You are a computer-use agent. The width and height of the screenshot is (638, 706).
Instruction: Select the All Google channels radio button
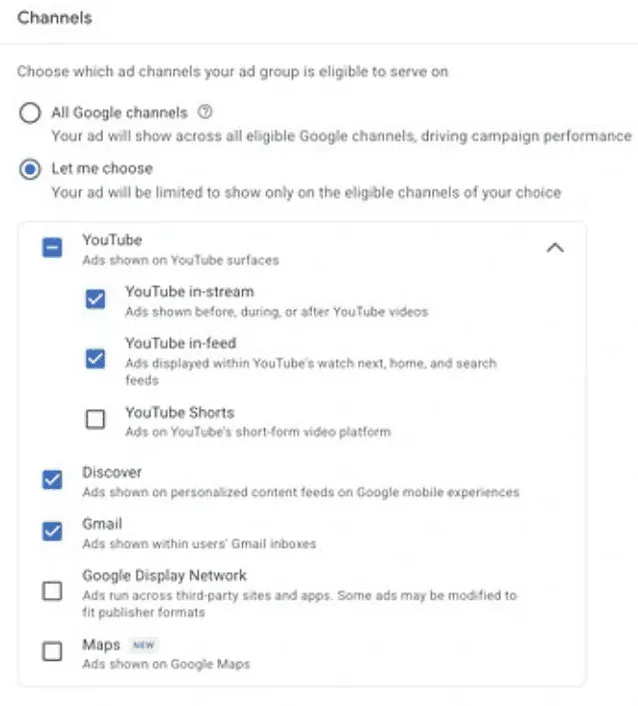coord(30,113)
